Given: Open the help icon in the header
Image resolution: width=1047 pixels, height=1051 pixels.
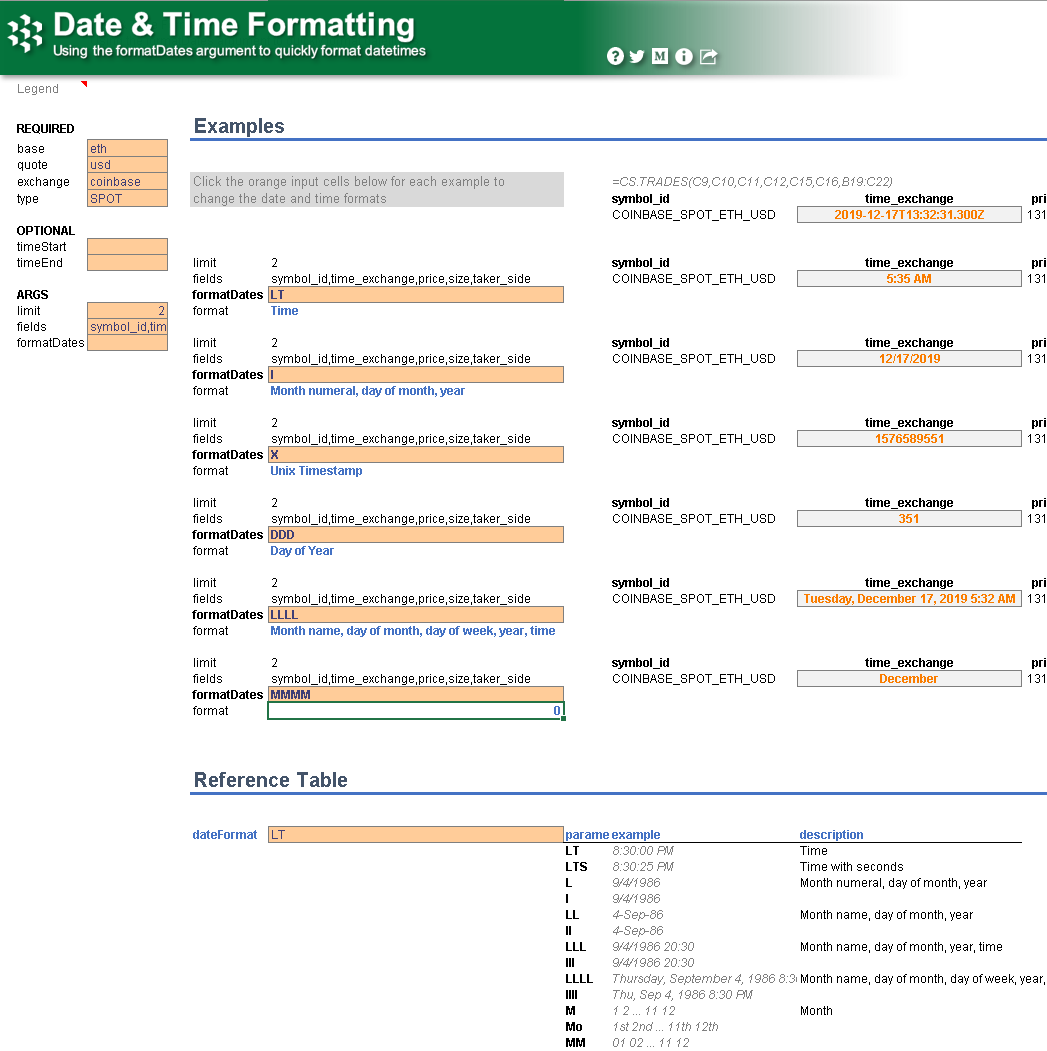Looking at the screenshot, I should [x=616, y=56].
